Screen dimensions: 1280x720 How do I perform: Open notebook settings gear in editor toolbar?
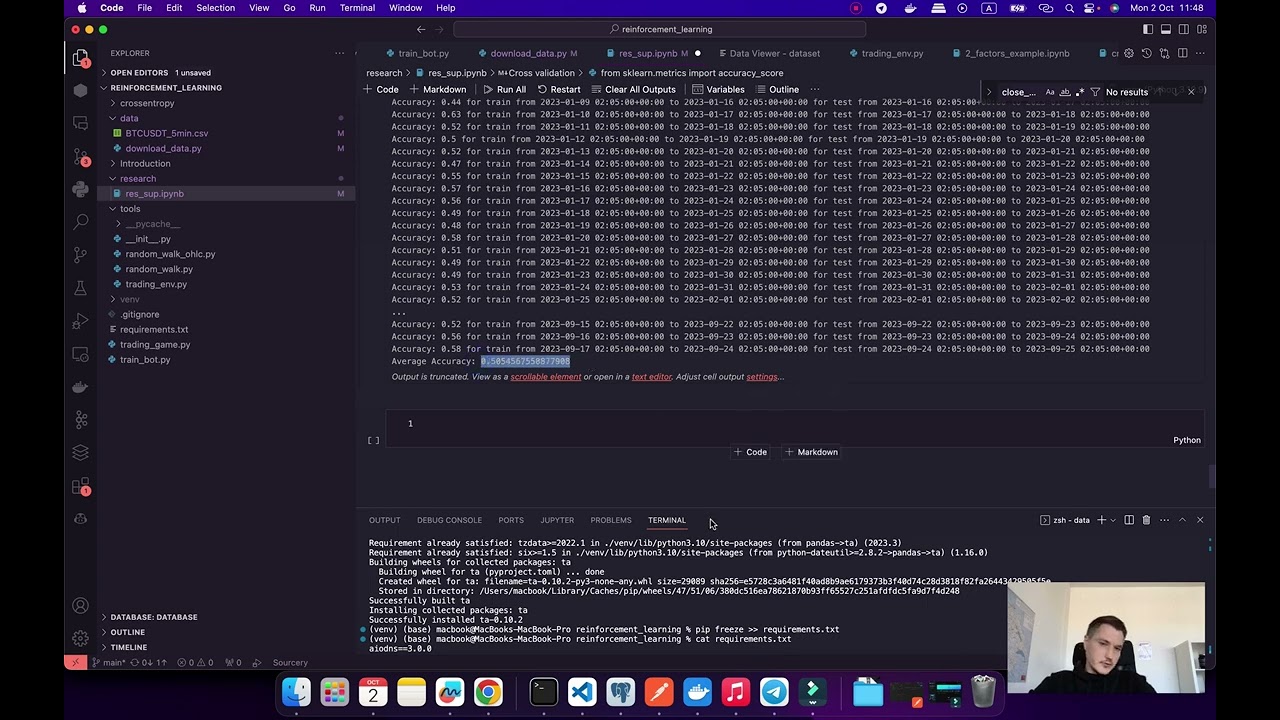point(1129,53)
